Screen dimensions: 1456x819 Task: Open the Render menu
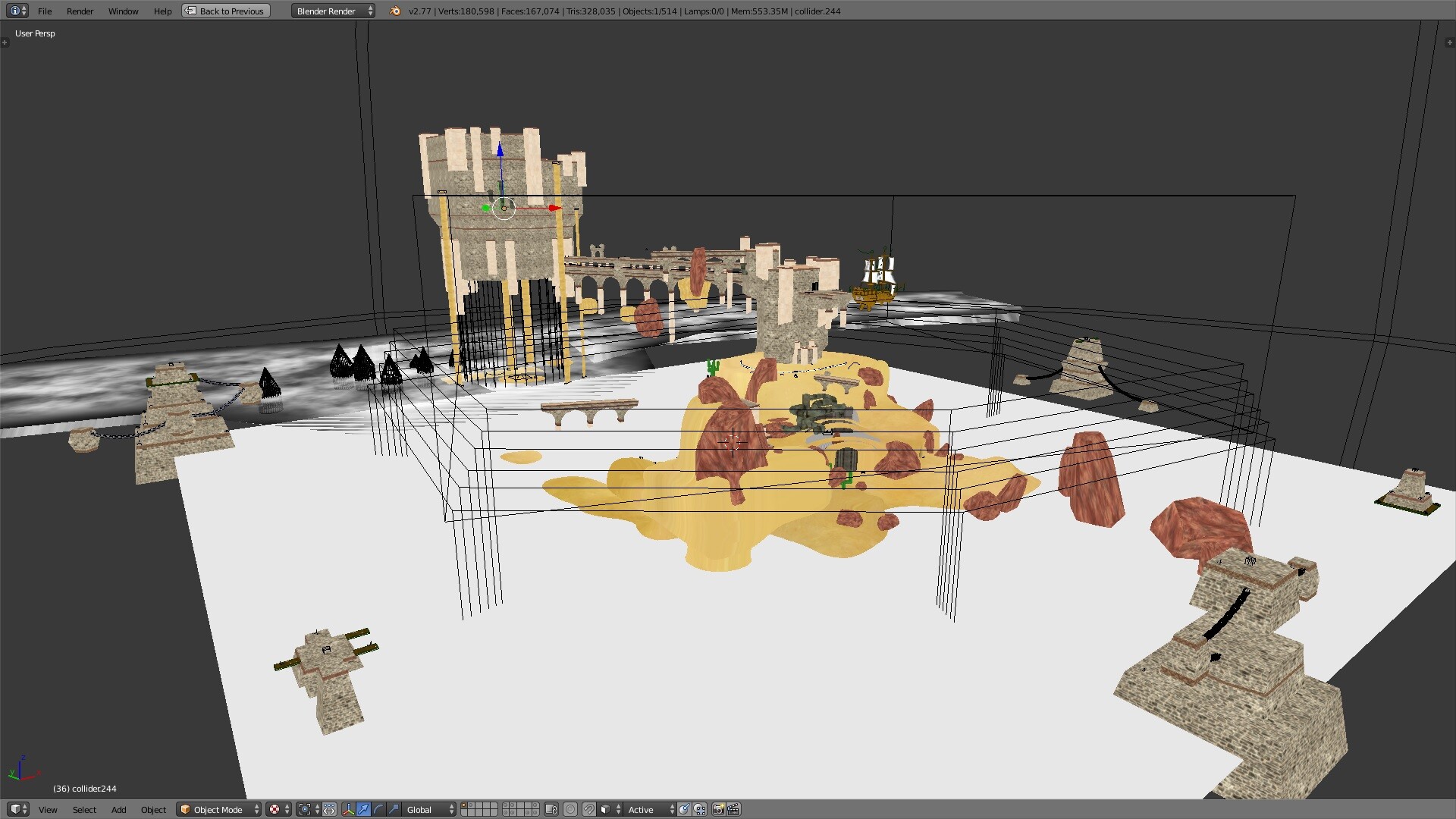(80, 11)
